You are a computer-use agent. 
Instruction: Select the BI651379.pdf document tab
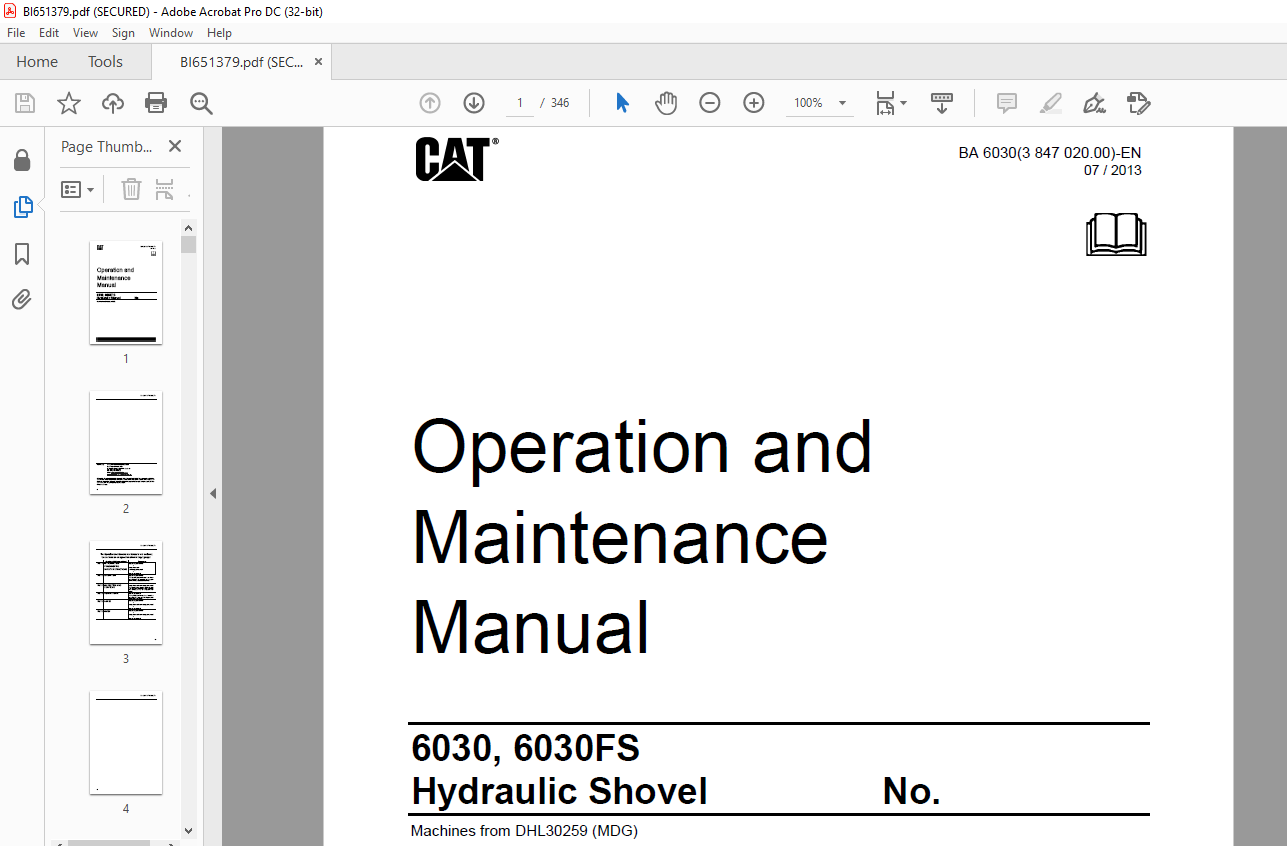pyautogui.click(x=241, y=62)
